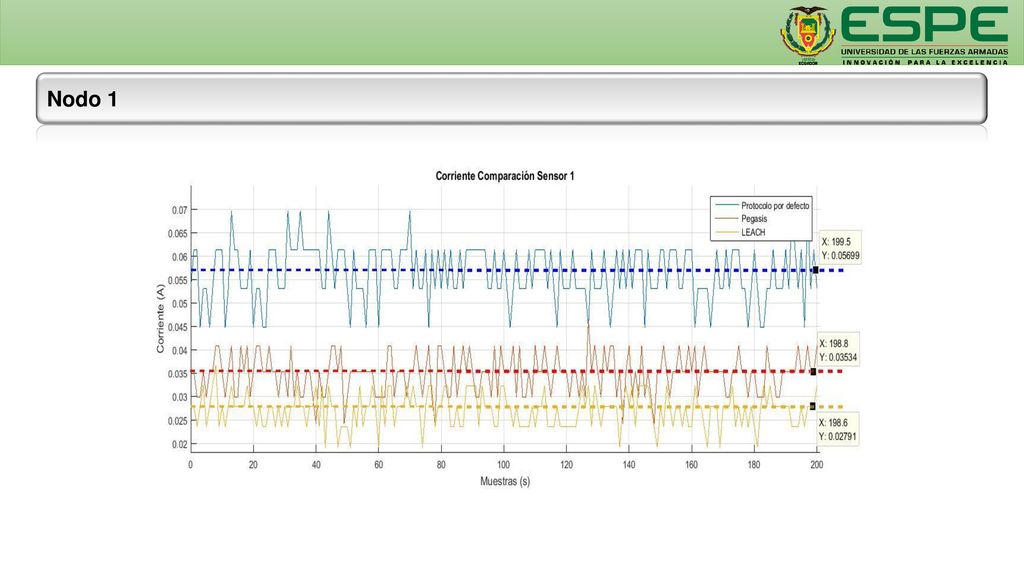Click y-axis tick value 0.065
The height and width of the screenshot is (576, 1024).
pyautogui.click(x=178, y=234)
